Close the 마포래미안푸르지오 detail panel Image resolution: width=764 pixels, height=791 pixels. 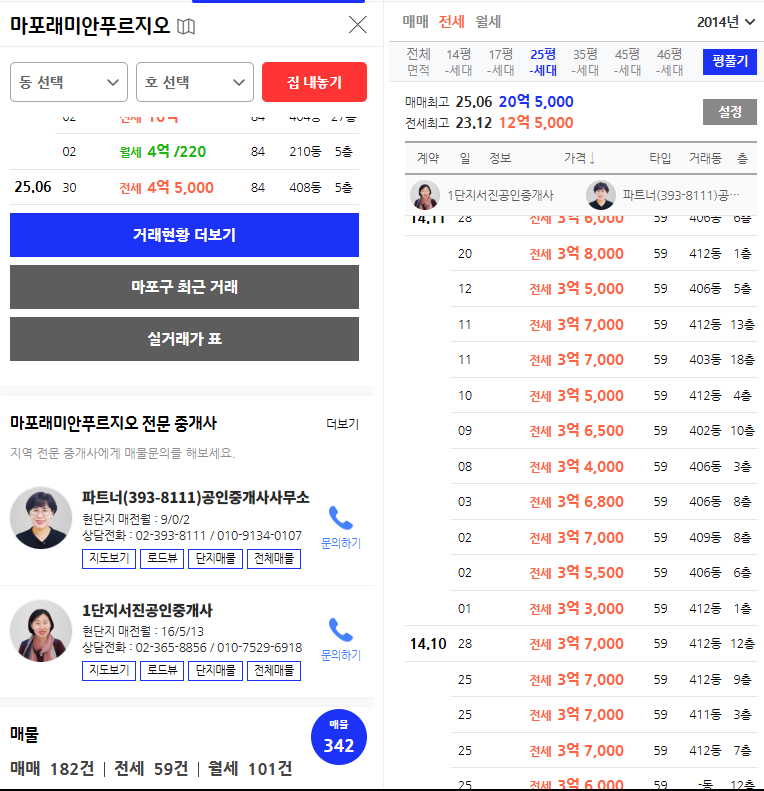pyautogui.click(x=358, y=24)
